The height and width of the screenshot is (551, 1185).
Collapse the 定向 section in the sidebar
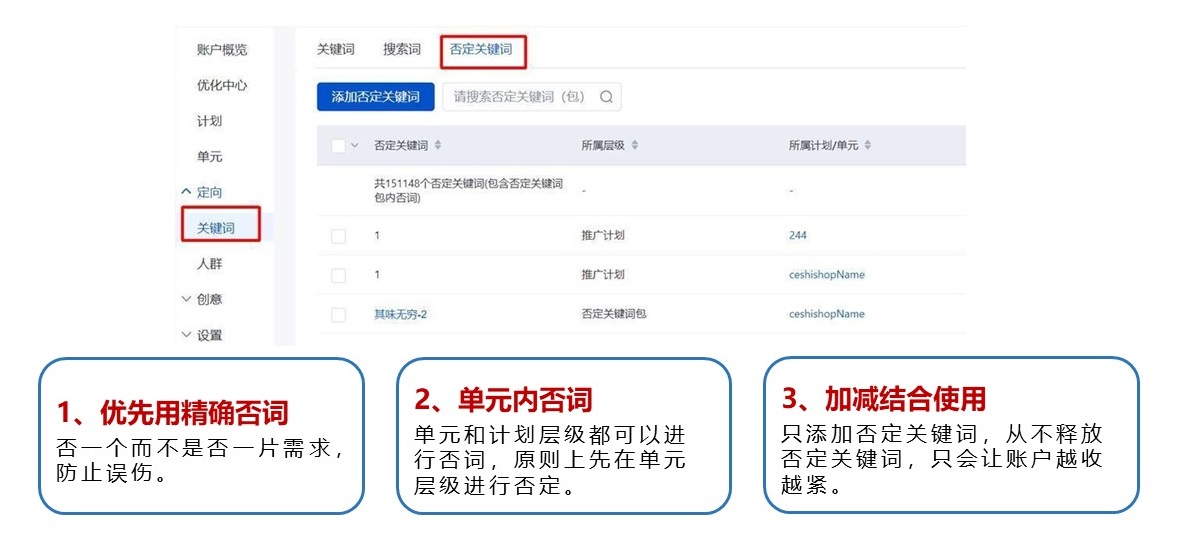pyautogui.click(x=185, y=192)
